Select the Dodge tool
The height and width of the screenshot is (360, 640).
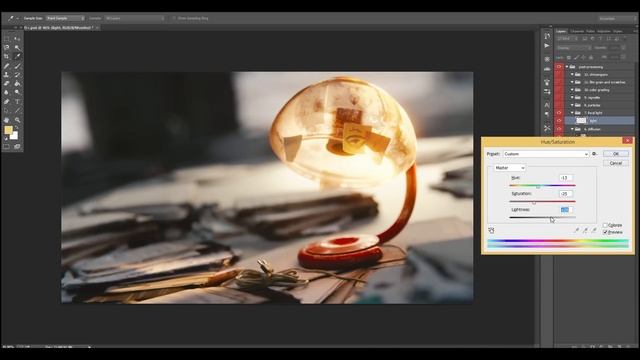[17, 92]
